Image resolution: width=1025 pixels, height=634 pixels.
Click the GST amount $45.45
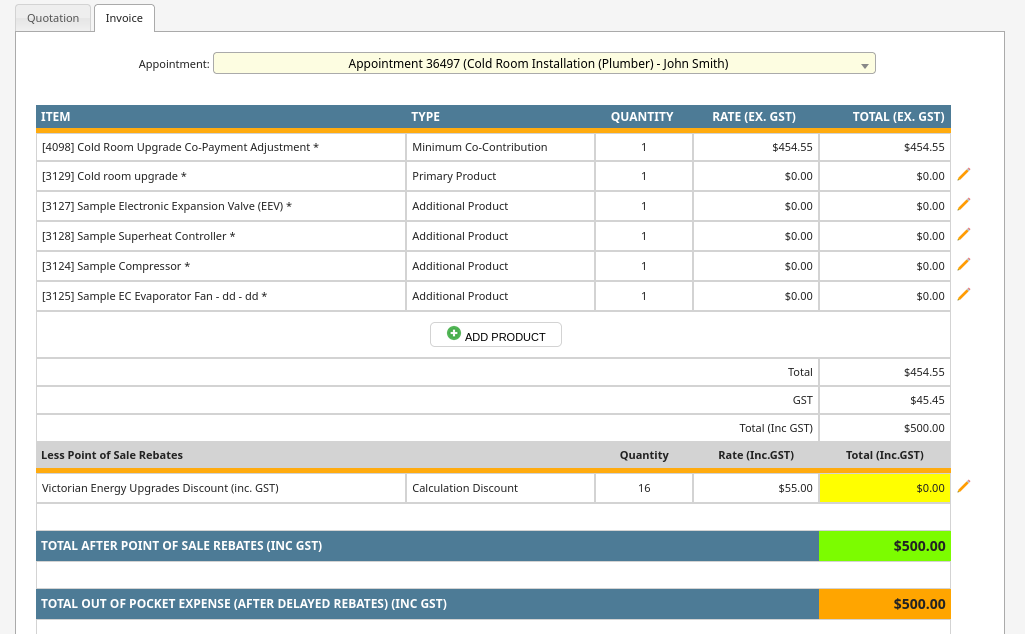coord(923,400)
